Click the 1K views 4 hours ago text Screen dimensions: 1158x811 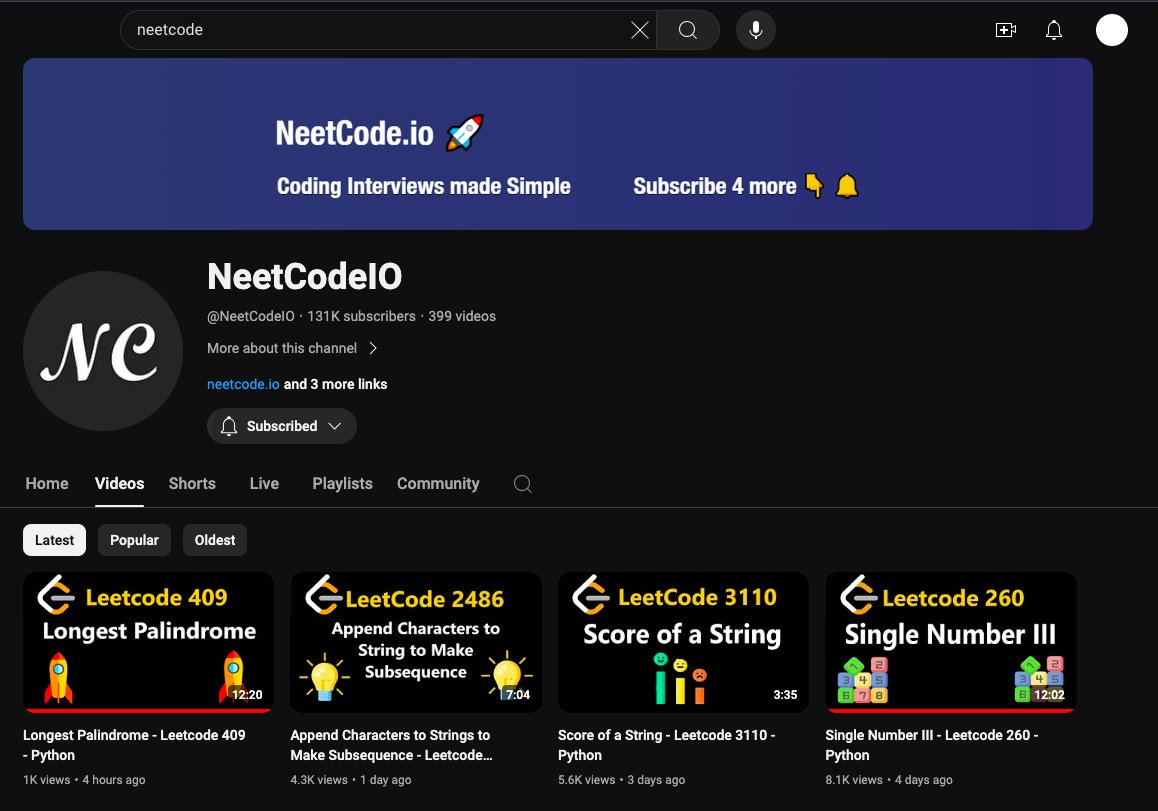[84, 780]
